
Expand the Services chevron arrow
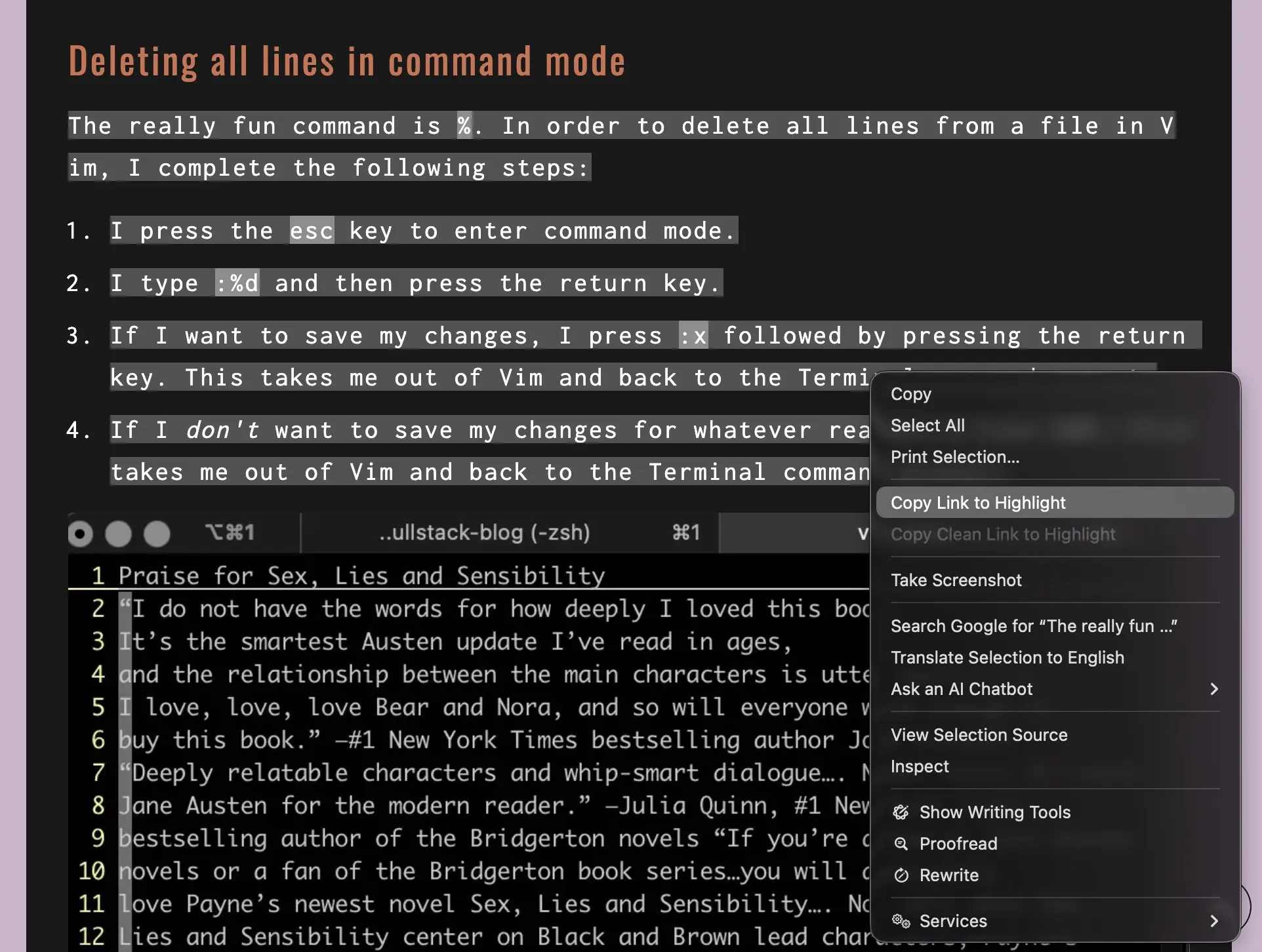pyautogui.click(x=1214, y=921)
